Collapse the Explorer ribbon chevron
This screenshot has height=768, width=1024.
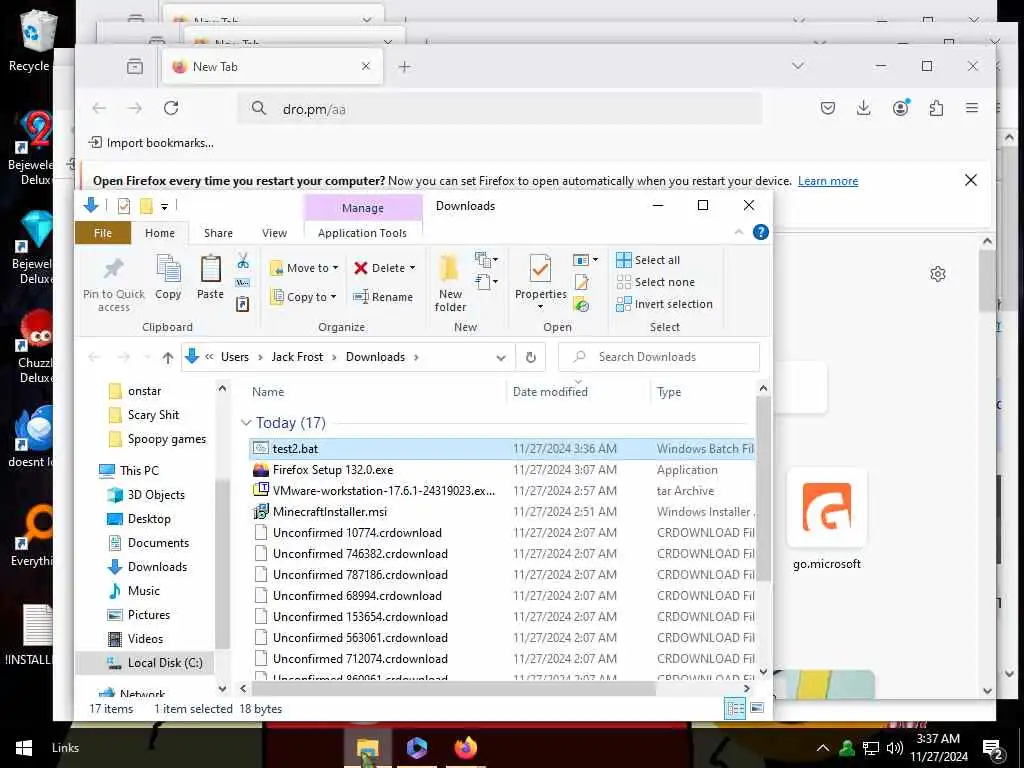point(739,232)
